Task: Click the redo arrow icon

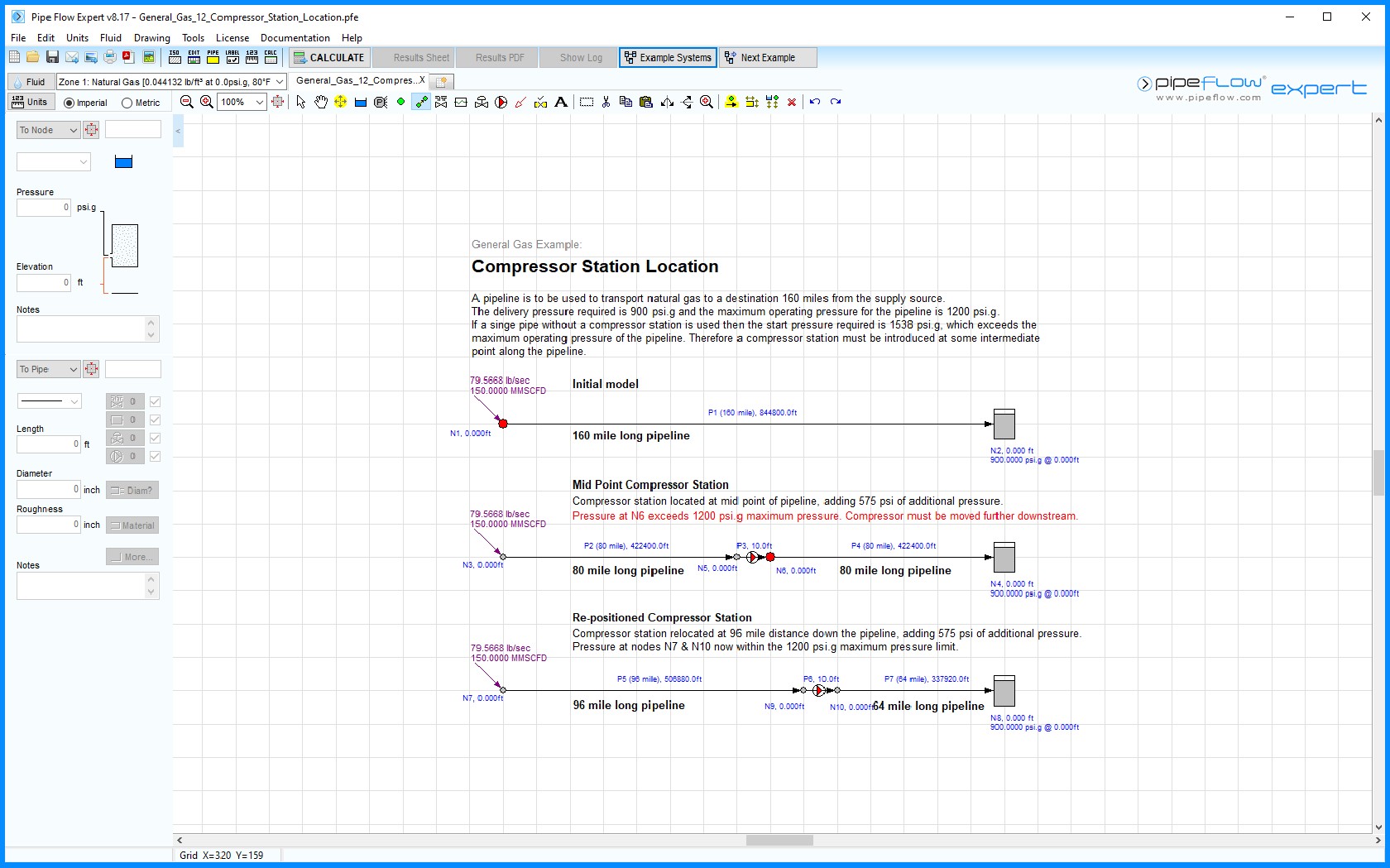Action: point(836,102)
